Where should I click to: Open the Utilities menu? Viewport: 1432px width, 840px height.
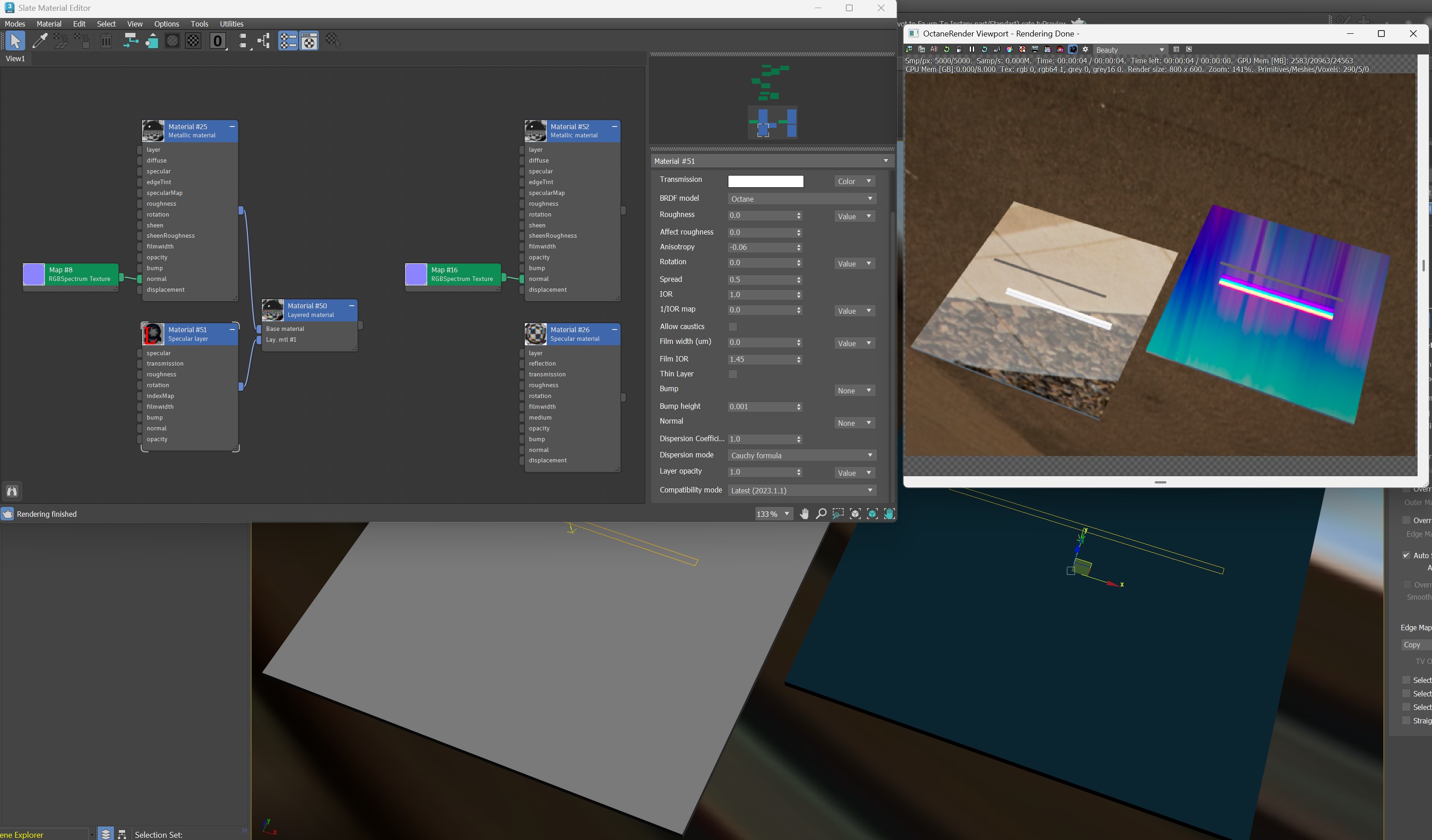pos(231,24)
